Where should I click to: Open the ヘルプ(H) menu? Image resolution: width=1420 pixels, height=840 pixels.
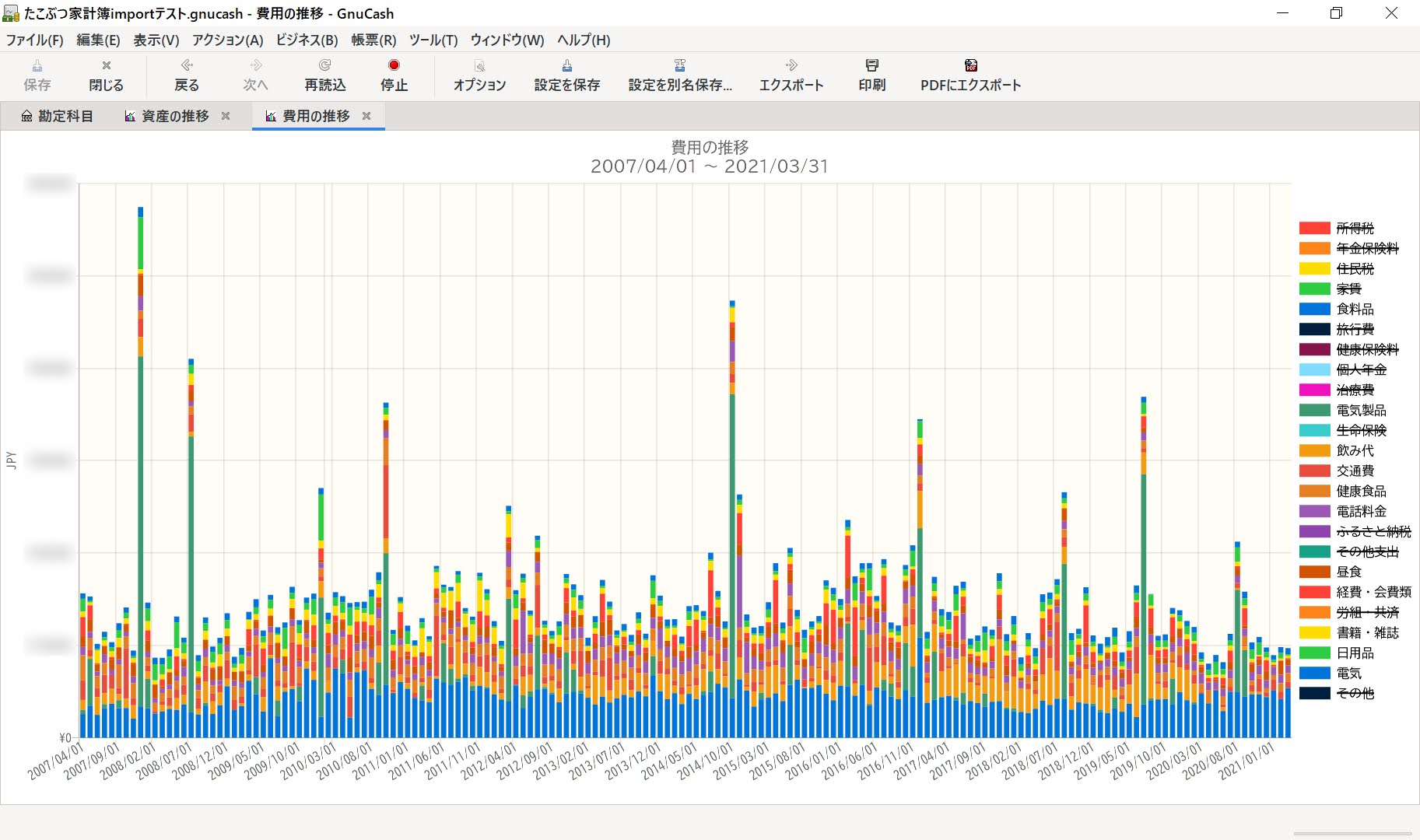tap(584, 40)
